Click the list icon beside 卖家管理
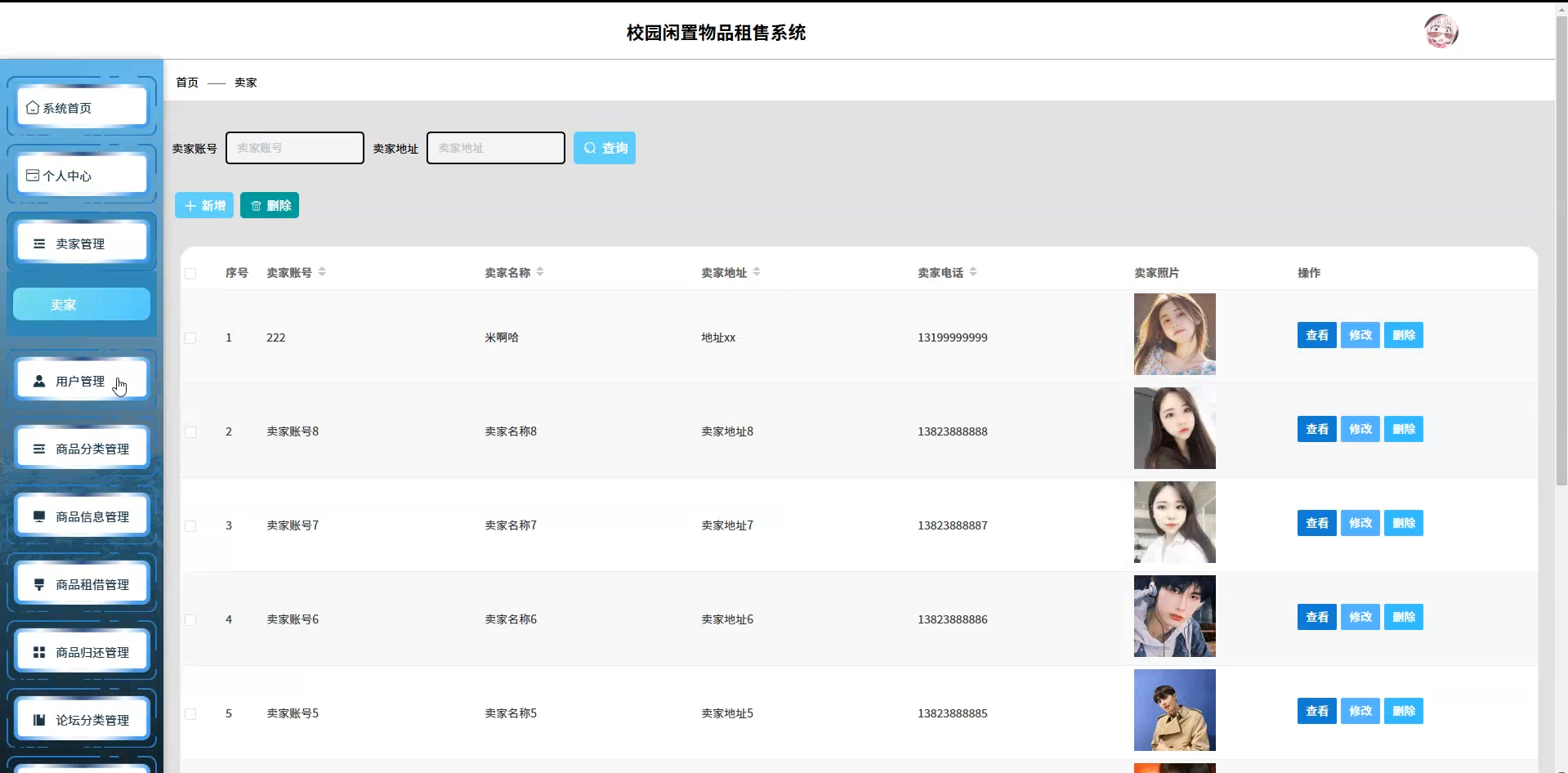 tap(39, 244)
